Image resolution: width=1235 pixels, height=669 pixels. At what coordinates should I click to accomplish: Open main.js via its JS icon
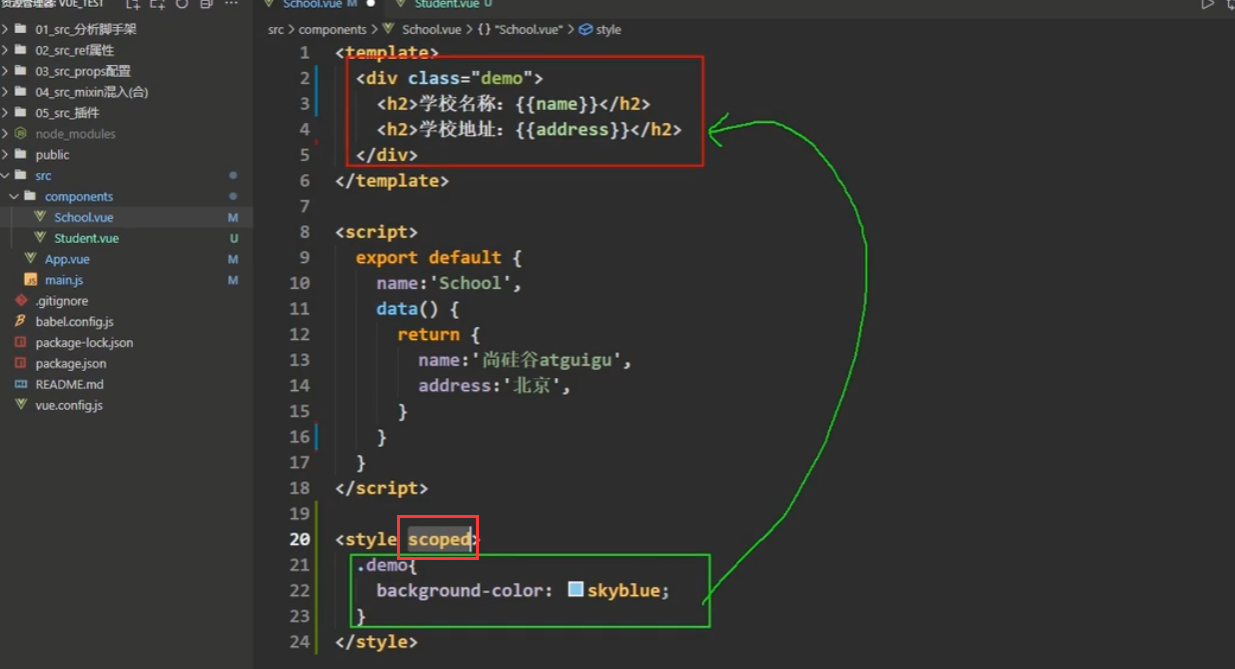click(30, 280)
